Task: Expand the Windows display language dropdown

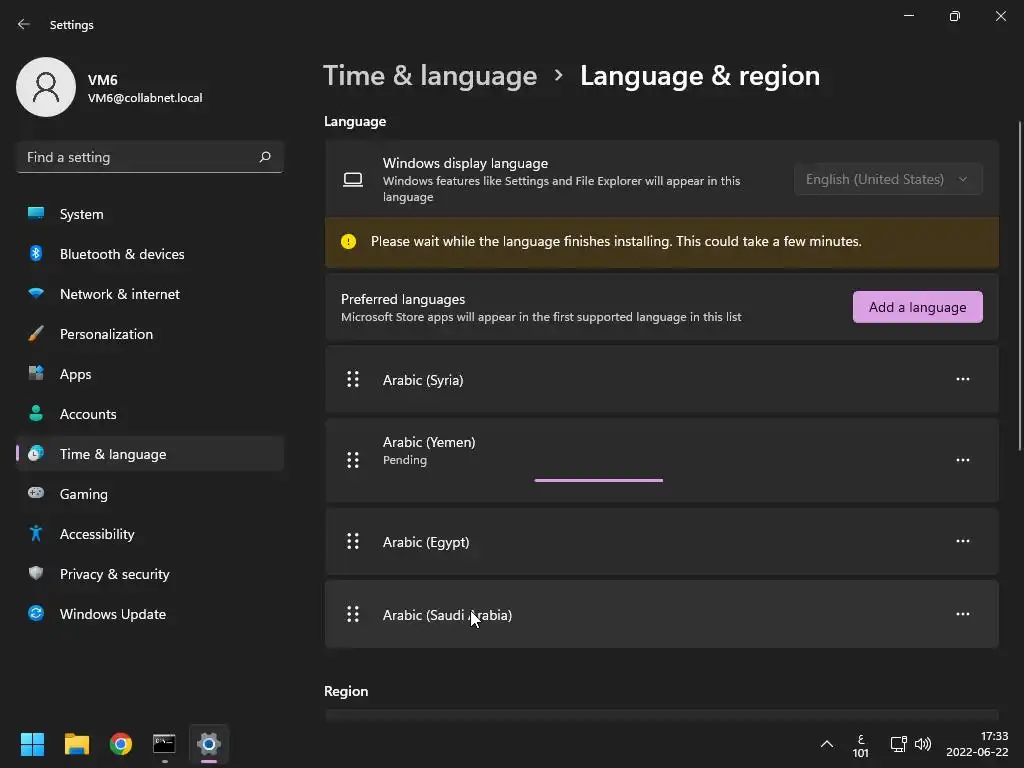Action: 887,179
